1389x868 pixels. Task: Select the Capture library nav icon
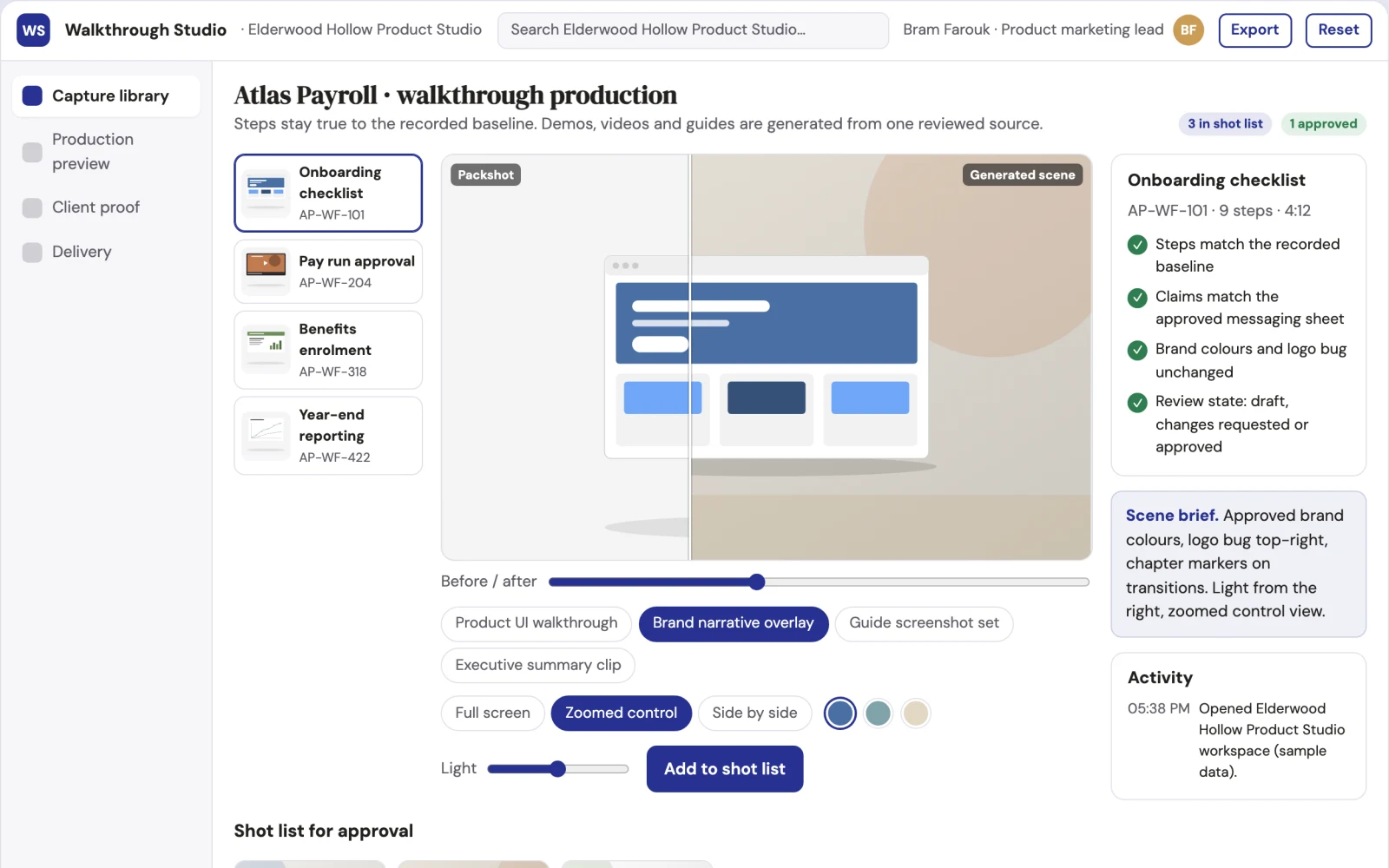32,95
